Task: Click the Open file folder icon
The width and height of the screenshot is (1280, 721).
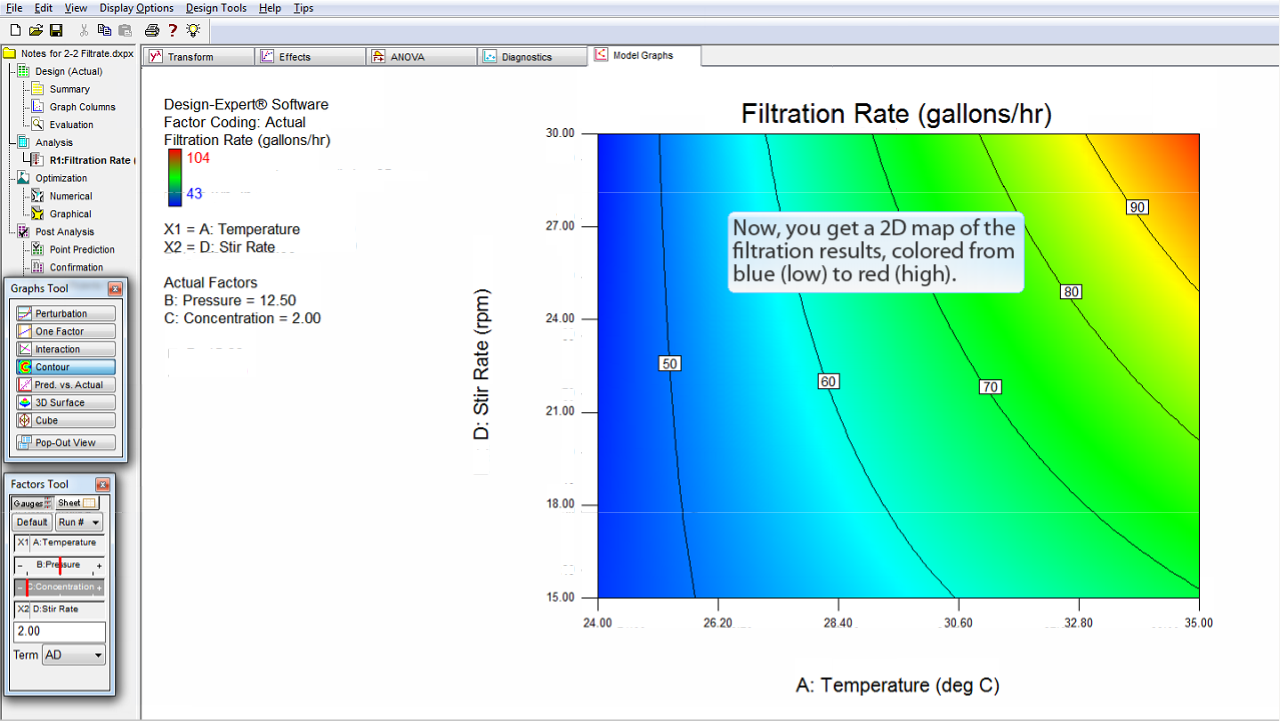Action: point(36,31)
